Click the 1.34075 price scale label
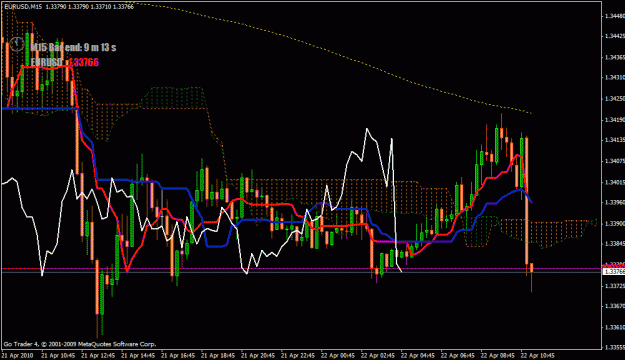625x360 pixels. tap(614, 161)
